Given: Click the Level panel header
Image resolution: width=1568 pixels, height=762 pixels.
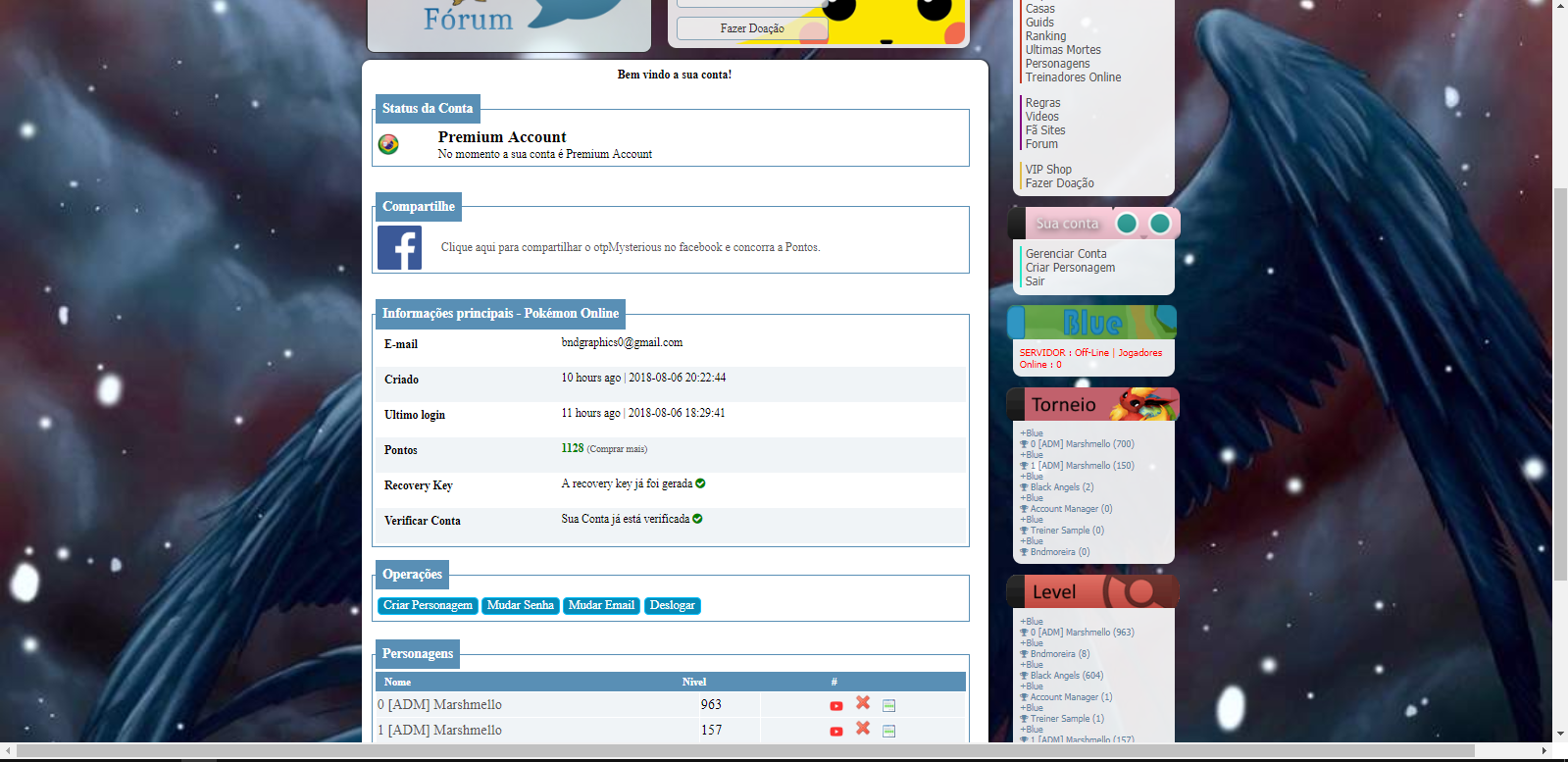Looking at the screenshot, I should click(1093, 591).
